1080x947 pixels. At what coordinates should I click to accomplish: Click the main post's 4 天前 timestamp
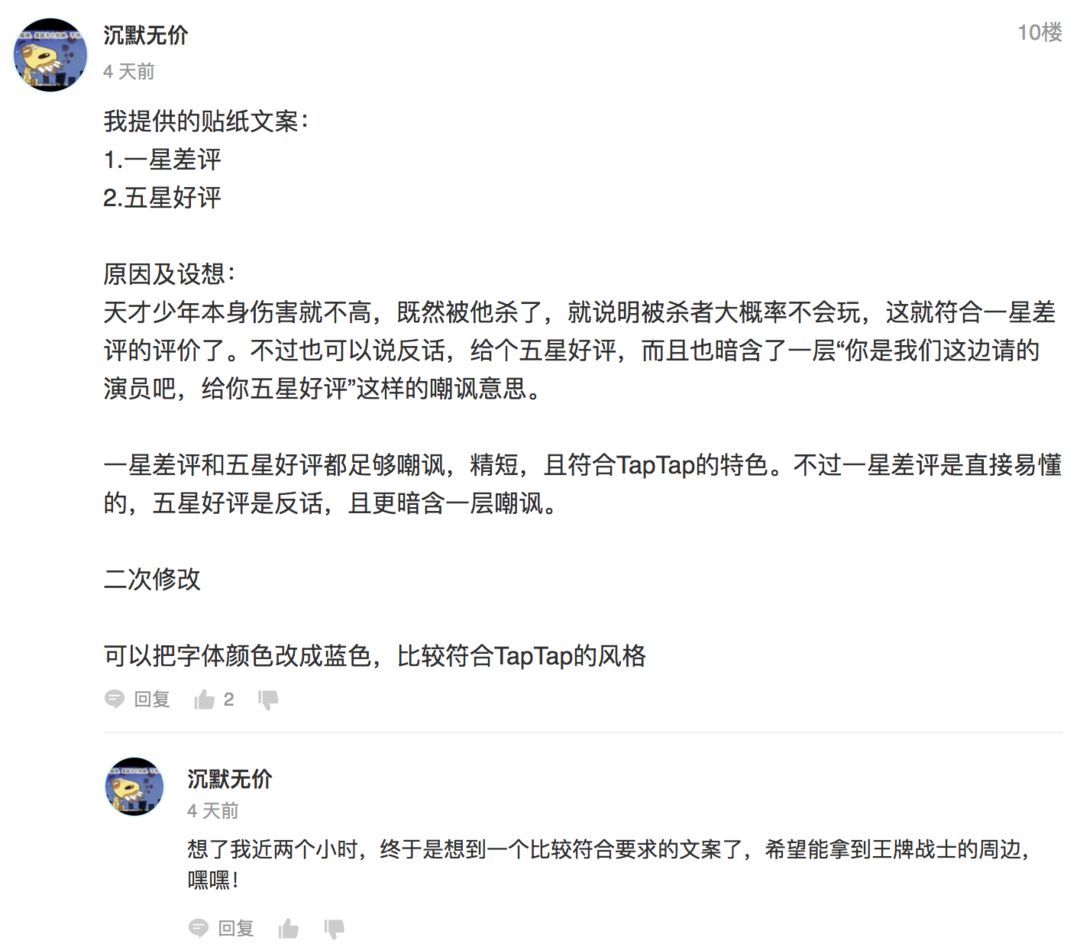tap(129, 71)
